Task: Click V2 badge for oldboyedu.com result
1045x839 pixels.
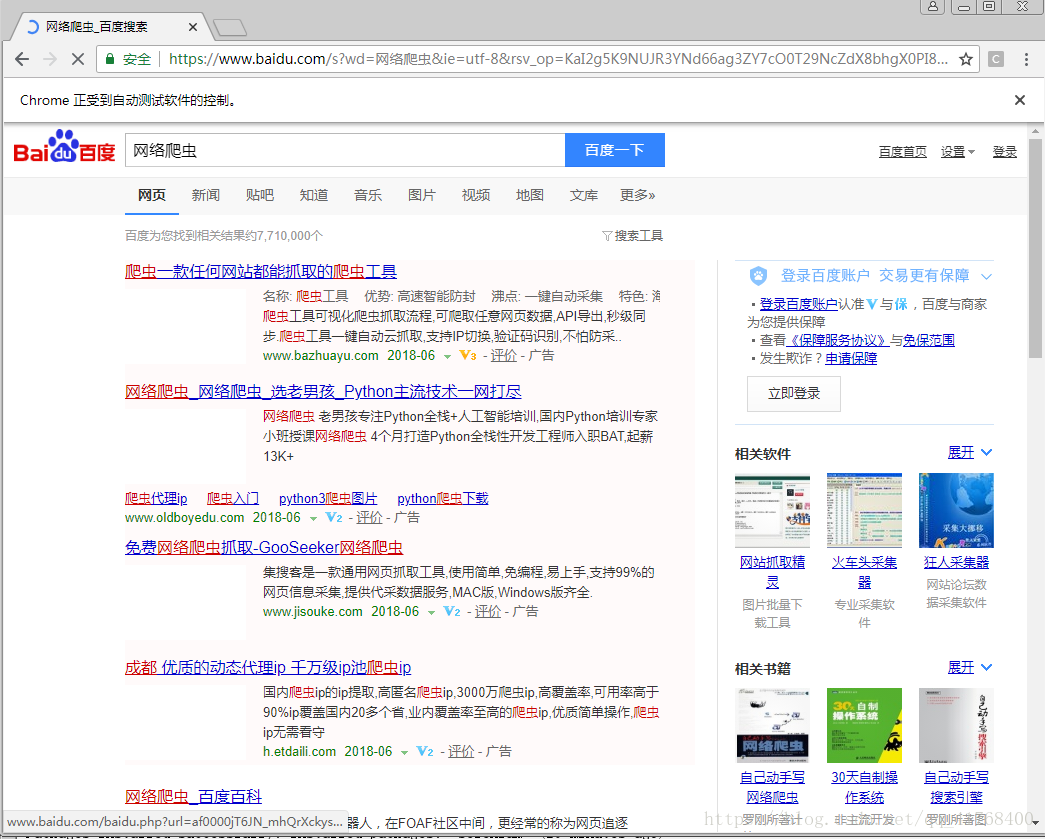Action: click(x=334, y=517)
